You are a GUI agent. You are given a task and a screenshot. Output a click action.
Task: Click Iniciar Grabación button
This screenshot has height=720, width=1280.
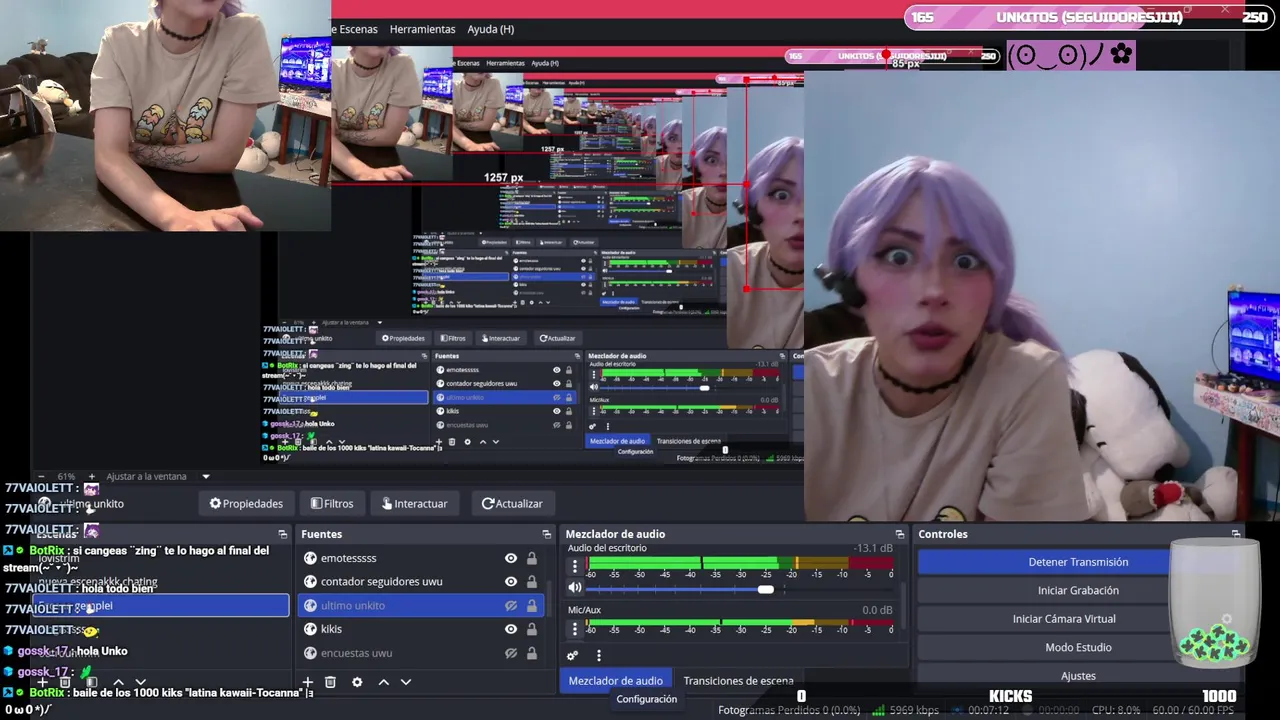click(x=1078, y=590)
